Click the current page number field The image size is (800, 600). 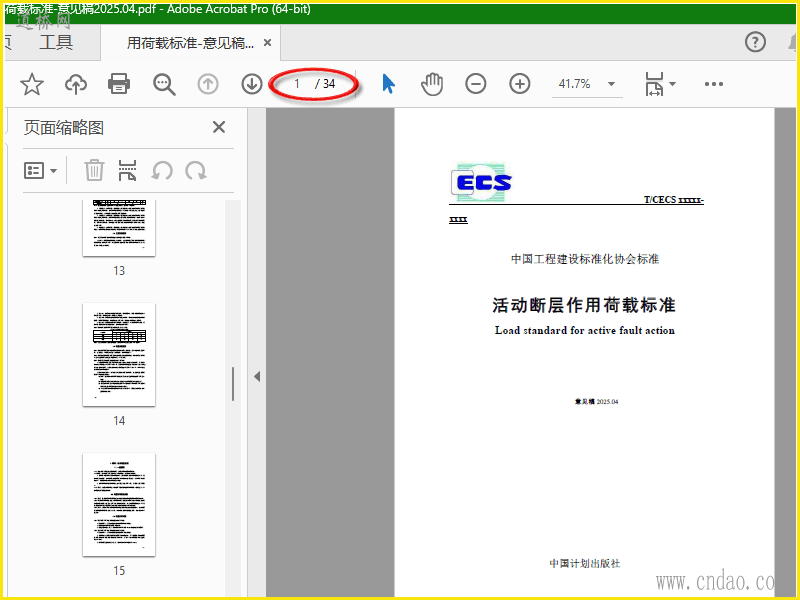[296, 84]
